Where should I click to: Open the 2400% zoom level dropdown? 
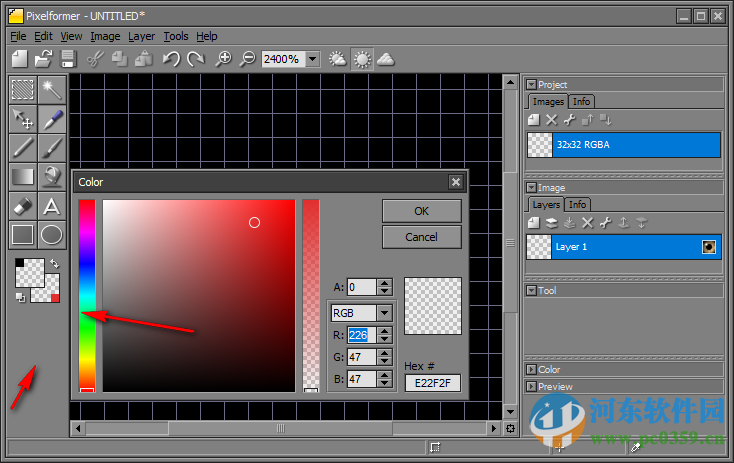click(x=312, y=59)
